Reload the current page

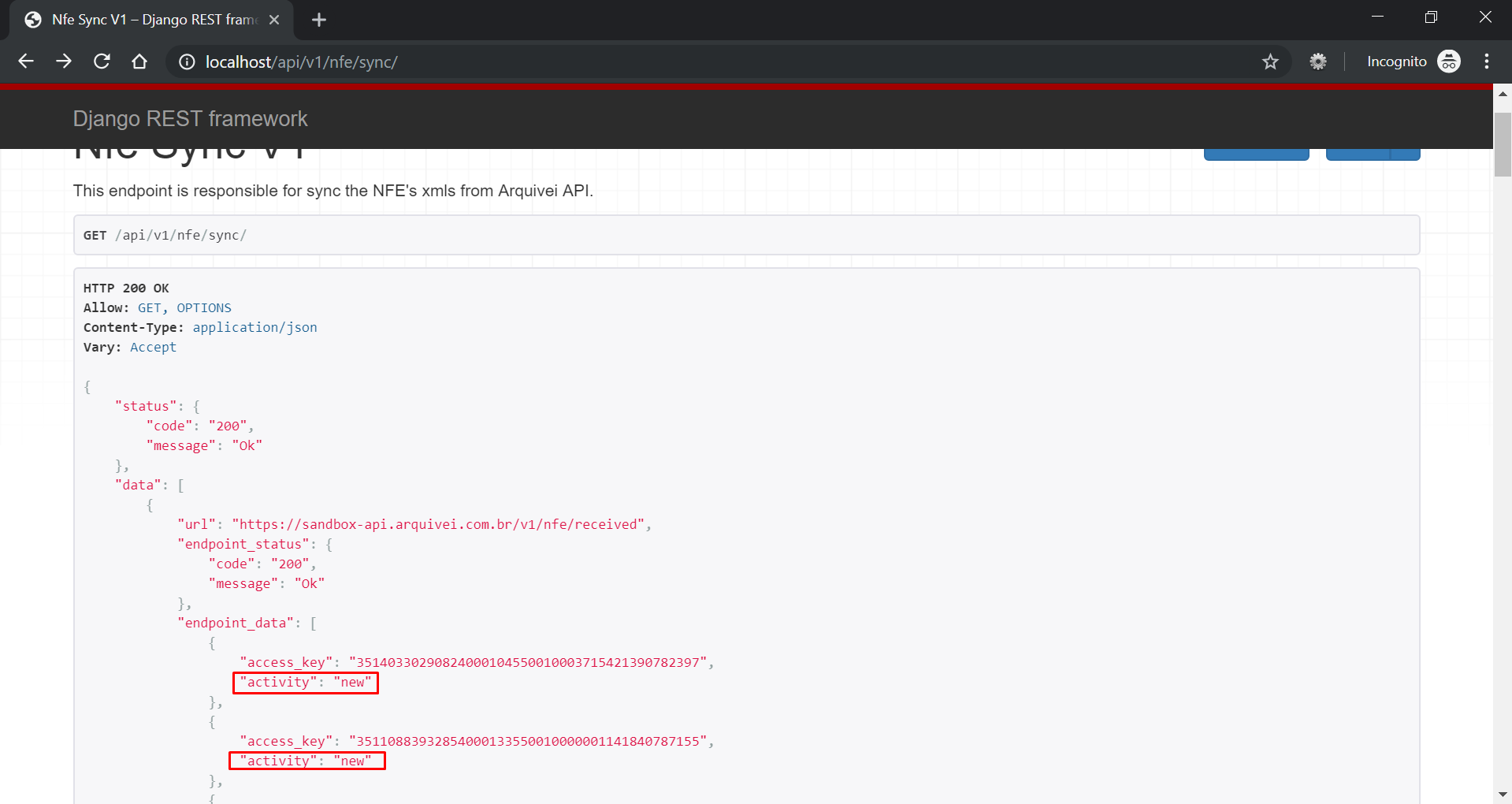(102, 61)
